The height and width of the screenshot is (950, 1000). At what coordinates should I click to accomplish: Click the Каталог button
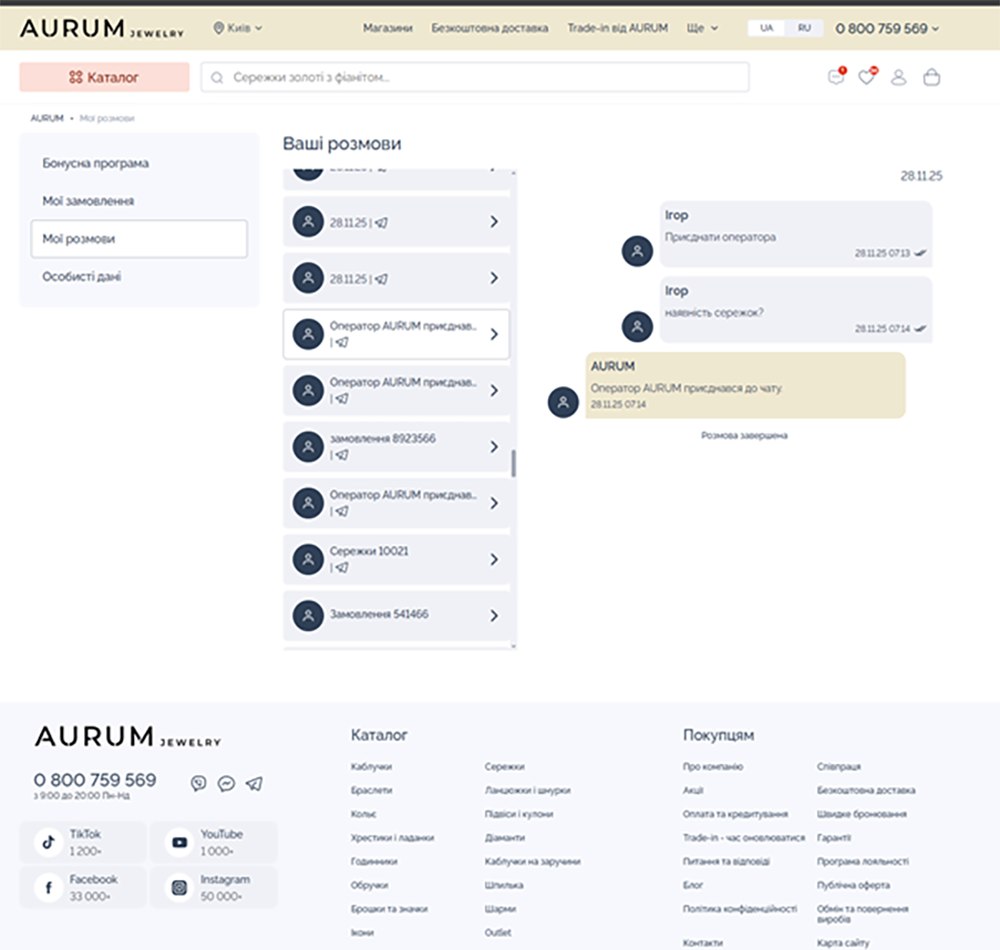click(x=104, y=77)
